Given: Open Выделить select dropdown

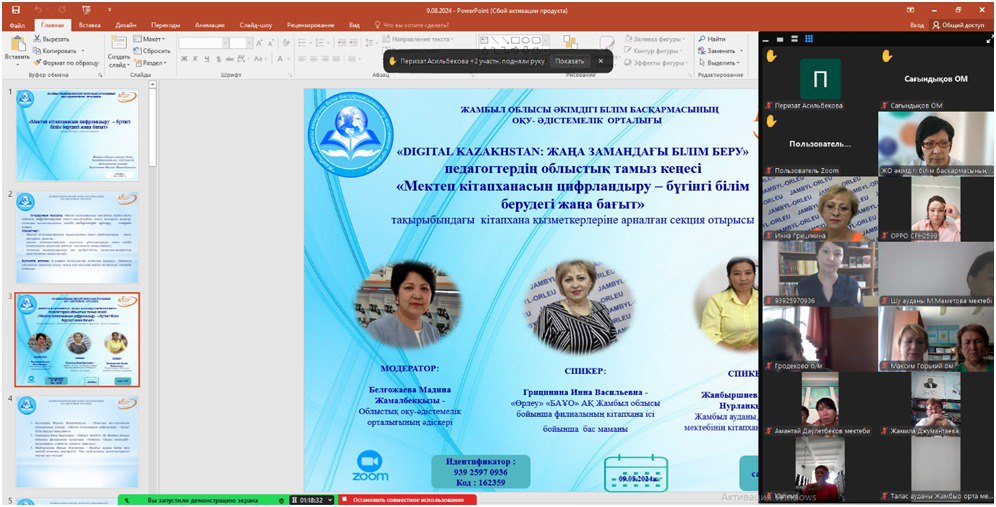Looking at the screenshot, I should tap(718, 63).
